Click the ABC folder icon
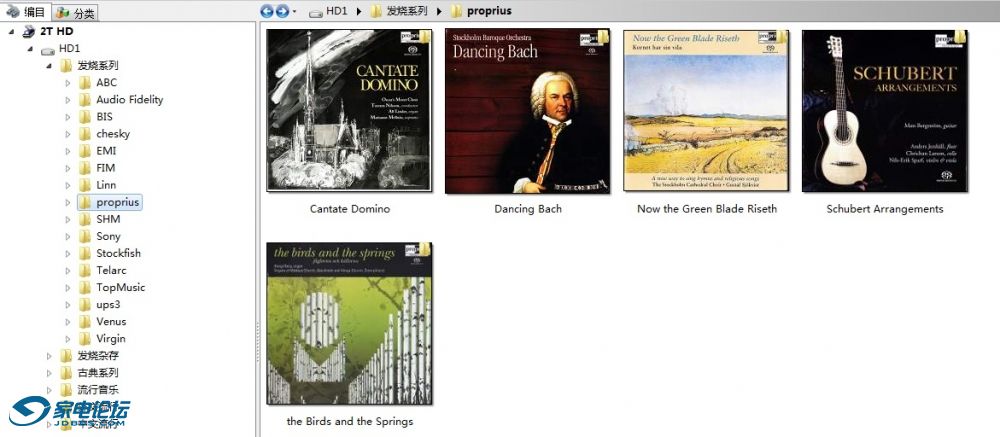Screen dimensions: 1000x437 coord(85,83)
